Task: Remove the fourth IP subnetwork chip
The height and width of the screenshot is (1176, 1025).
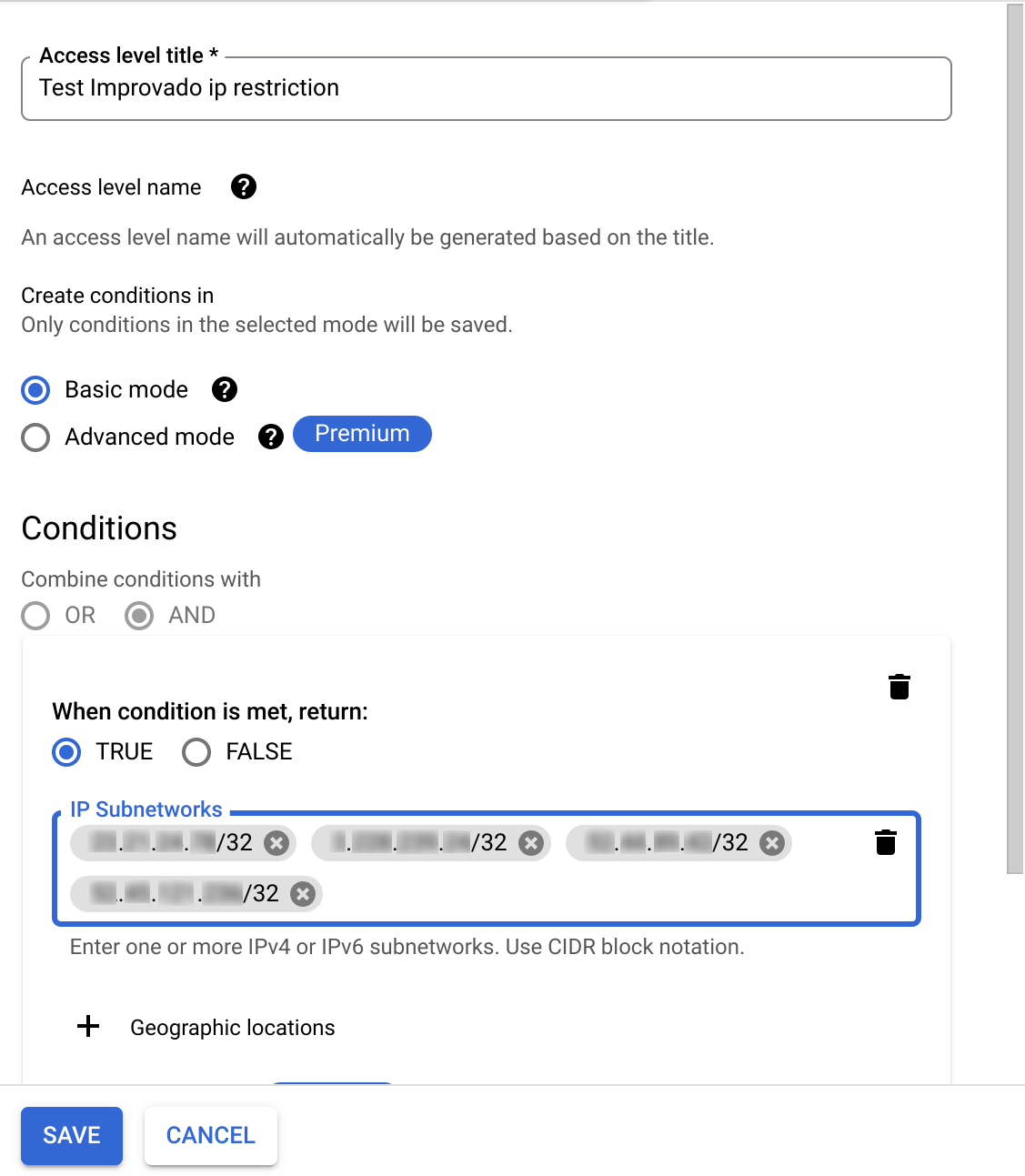Action: coord(301,894)
